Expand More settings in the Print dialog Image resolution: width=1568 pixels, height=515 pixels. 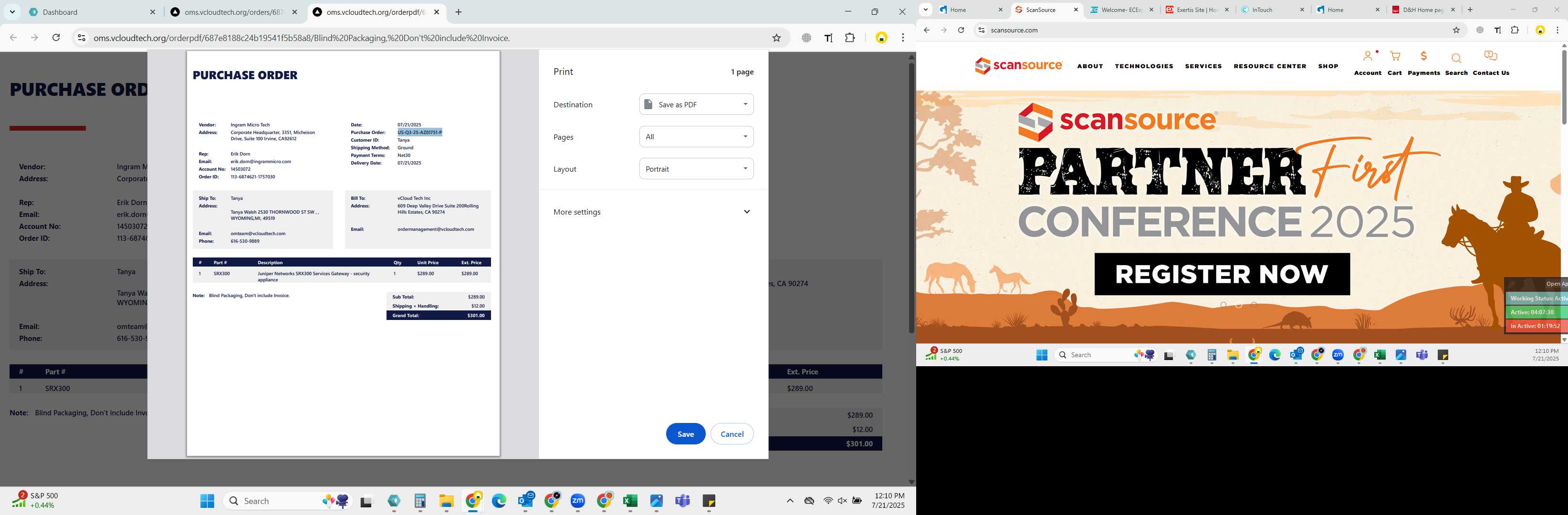pyautogui.click(x=652, y=212)
